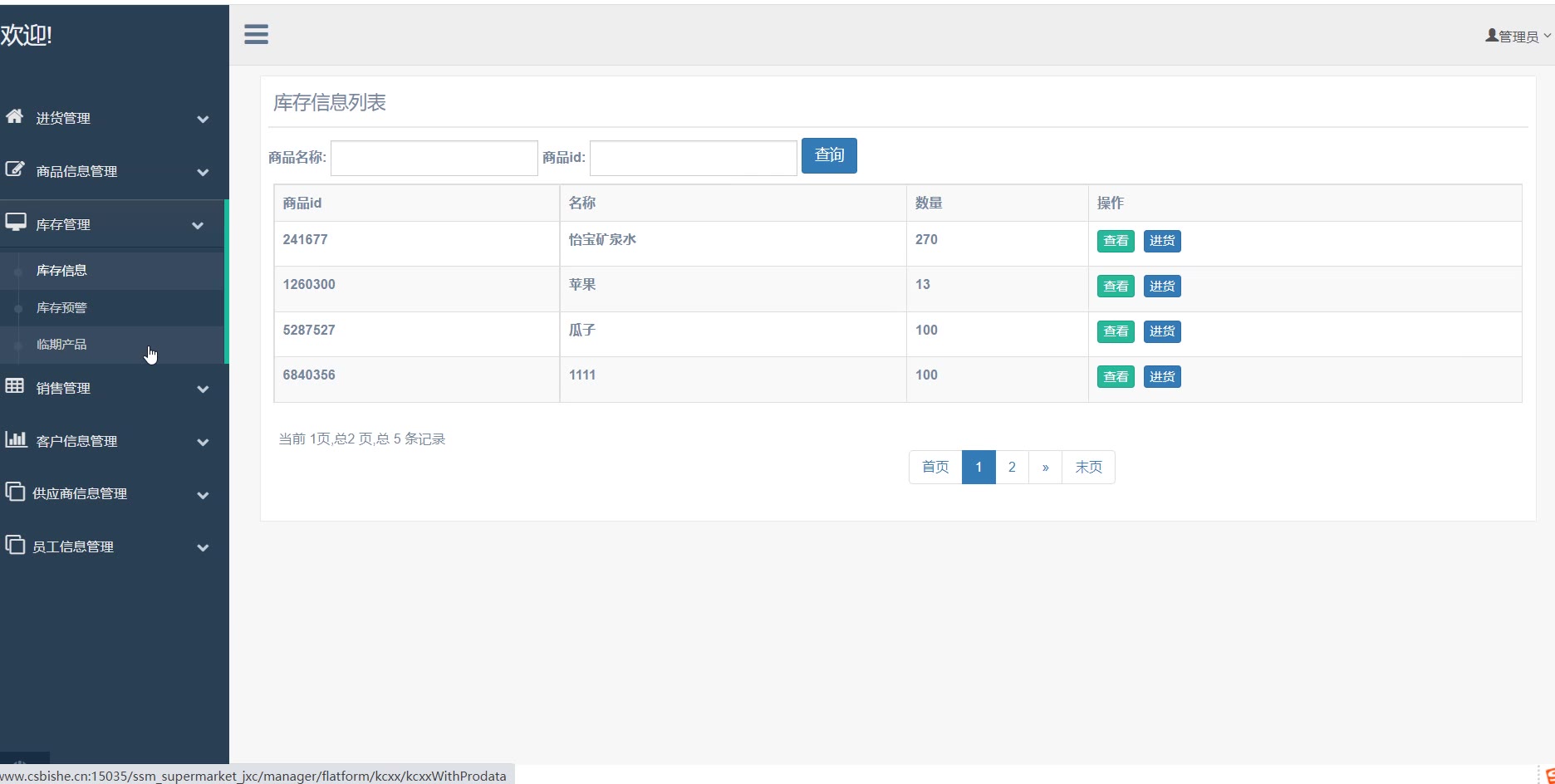Viewport: 1555px width, 784px height.
Task: Click product id 5287527 cell
Action: (x=417, y=334)
